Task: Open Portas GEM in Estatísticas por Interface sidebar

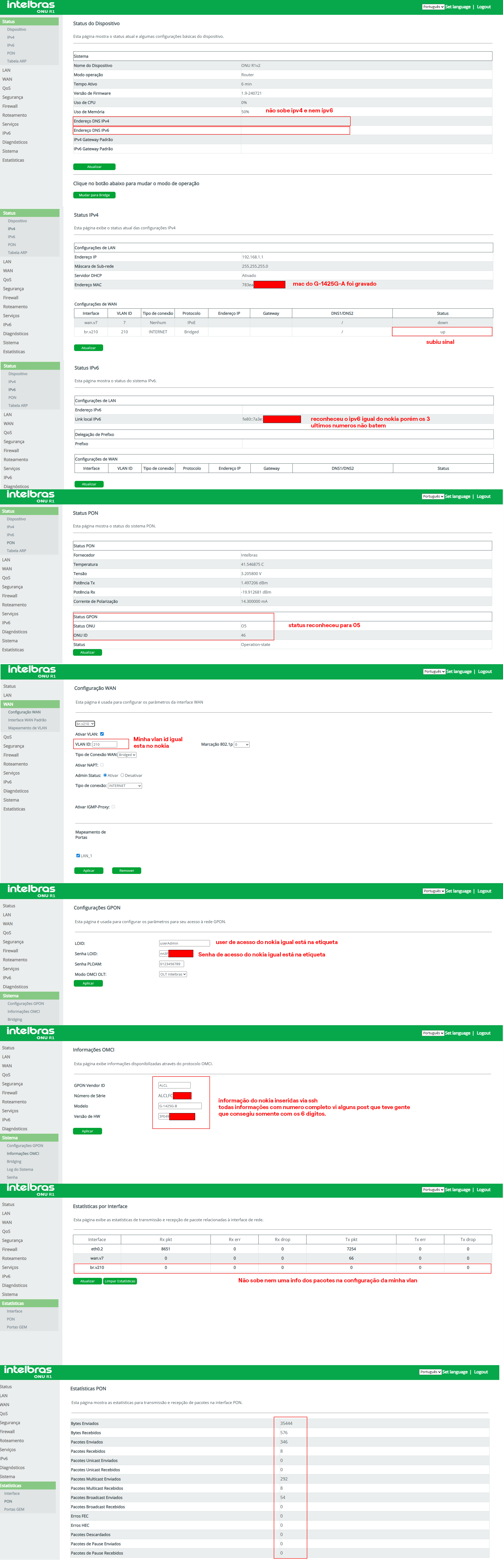Action: [x=16, y=1327]
